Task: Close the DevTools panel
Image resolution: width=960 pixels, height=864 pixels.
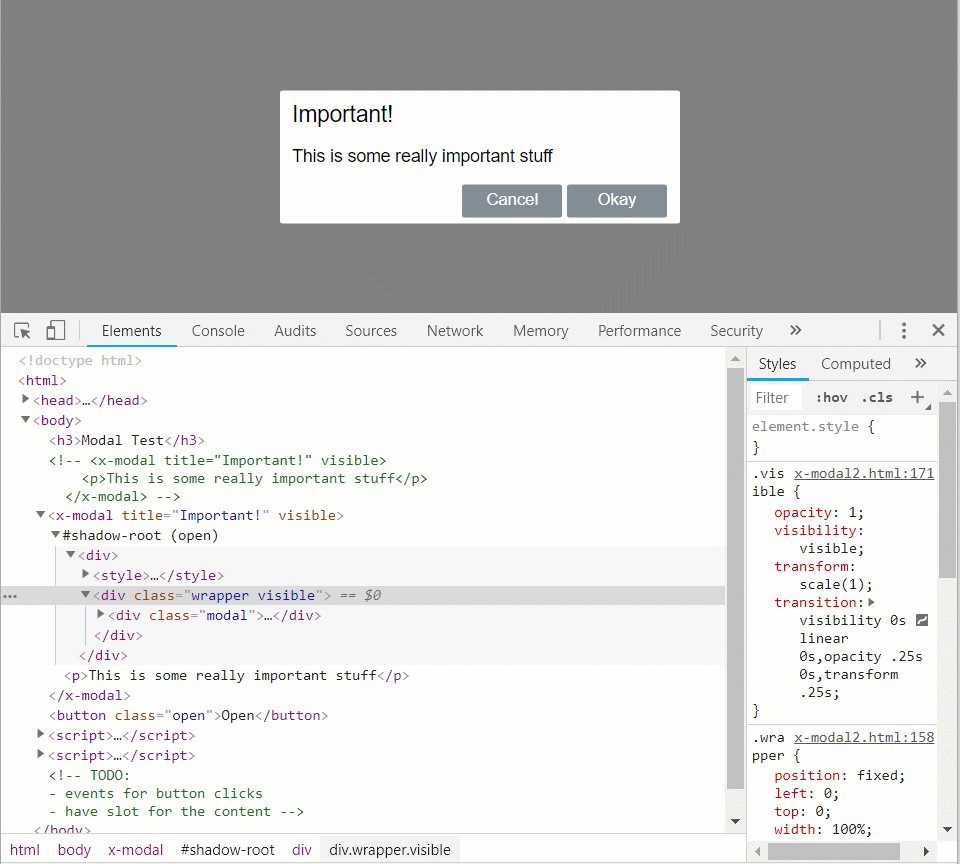Action: tap(938, 331)
